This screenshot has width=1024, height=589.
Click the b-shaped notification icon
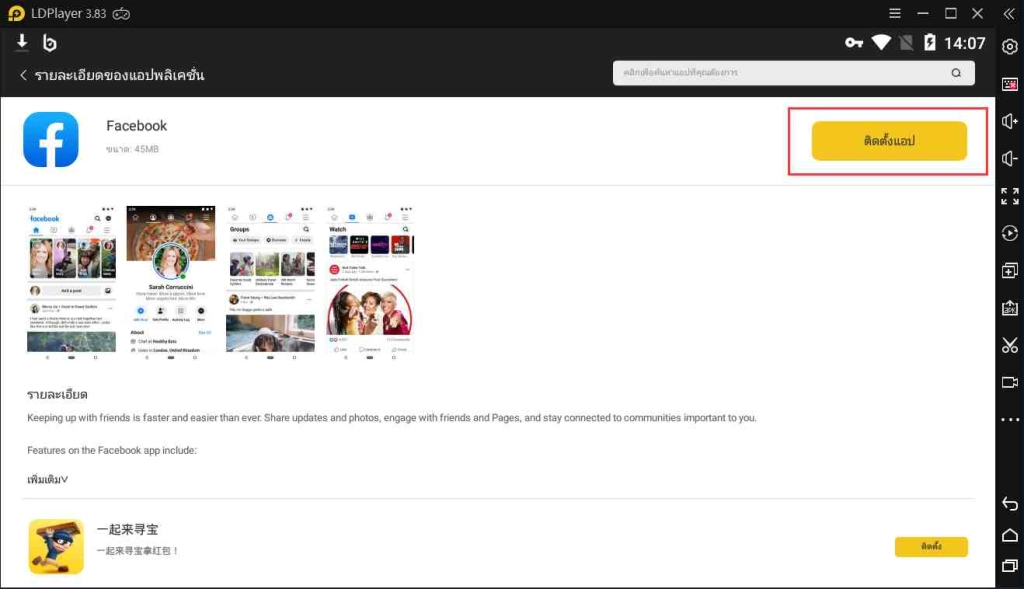click(50, 43)
